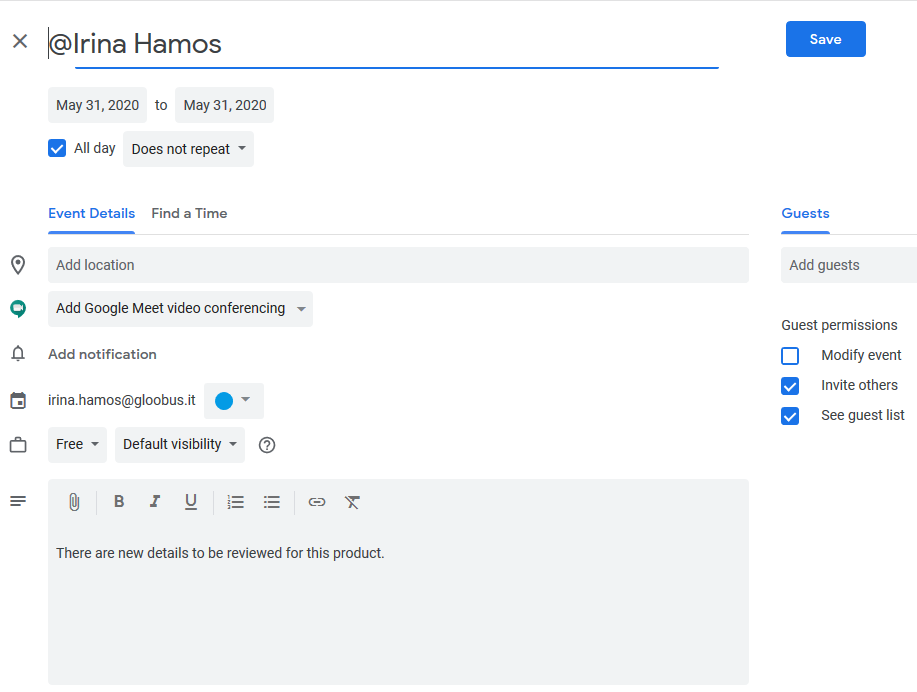The height and width of the screenshot is (692, 917).
Task: Click the Add location field
Action: (x=398, y=265)
